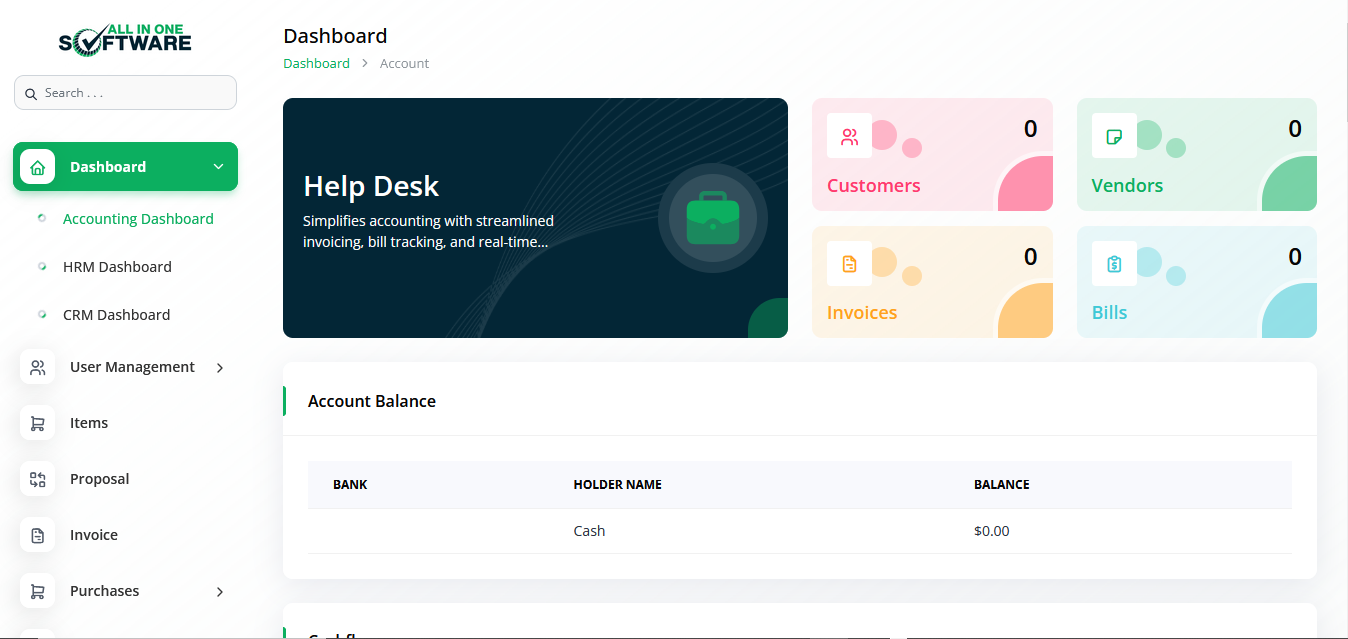
Task: Expand the Purchases submenu arrow
Action: (220, 592)
